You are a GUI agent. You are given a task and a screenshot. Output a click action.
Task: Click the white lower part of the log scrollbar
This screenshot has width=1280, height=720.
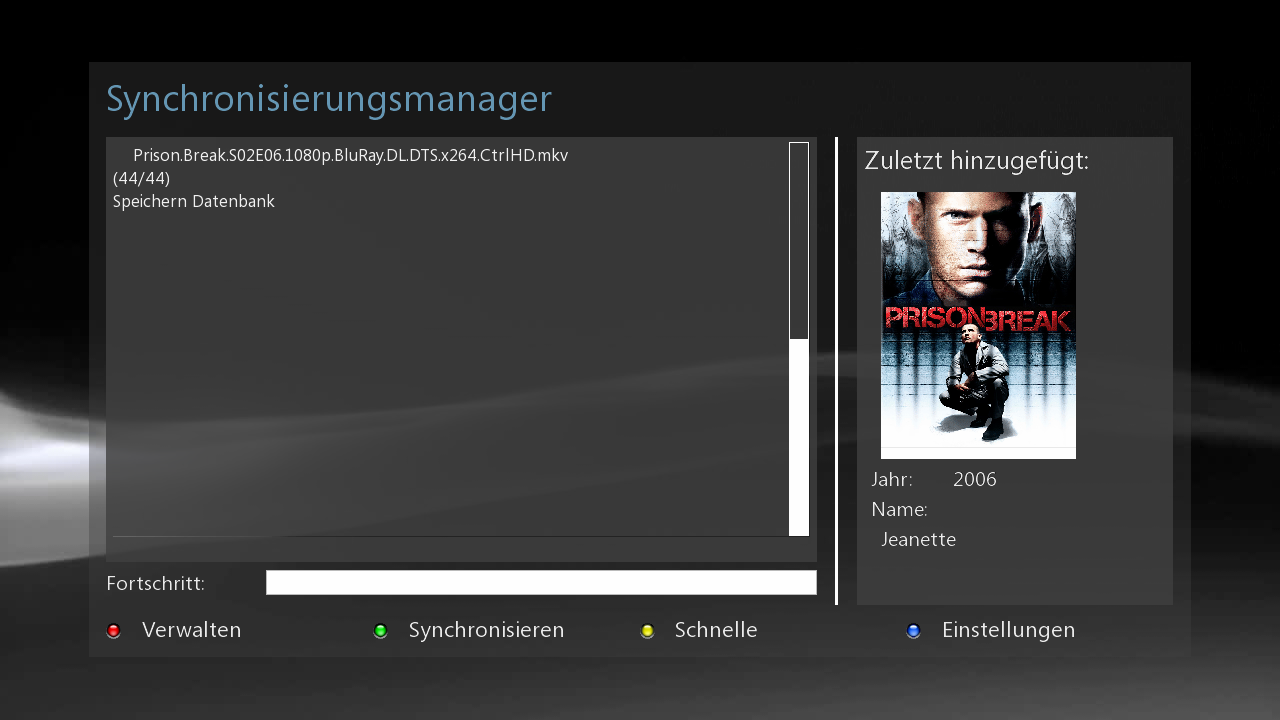[x=798, y=436]
